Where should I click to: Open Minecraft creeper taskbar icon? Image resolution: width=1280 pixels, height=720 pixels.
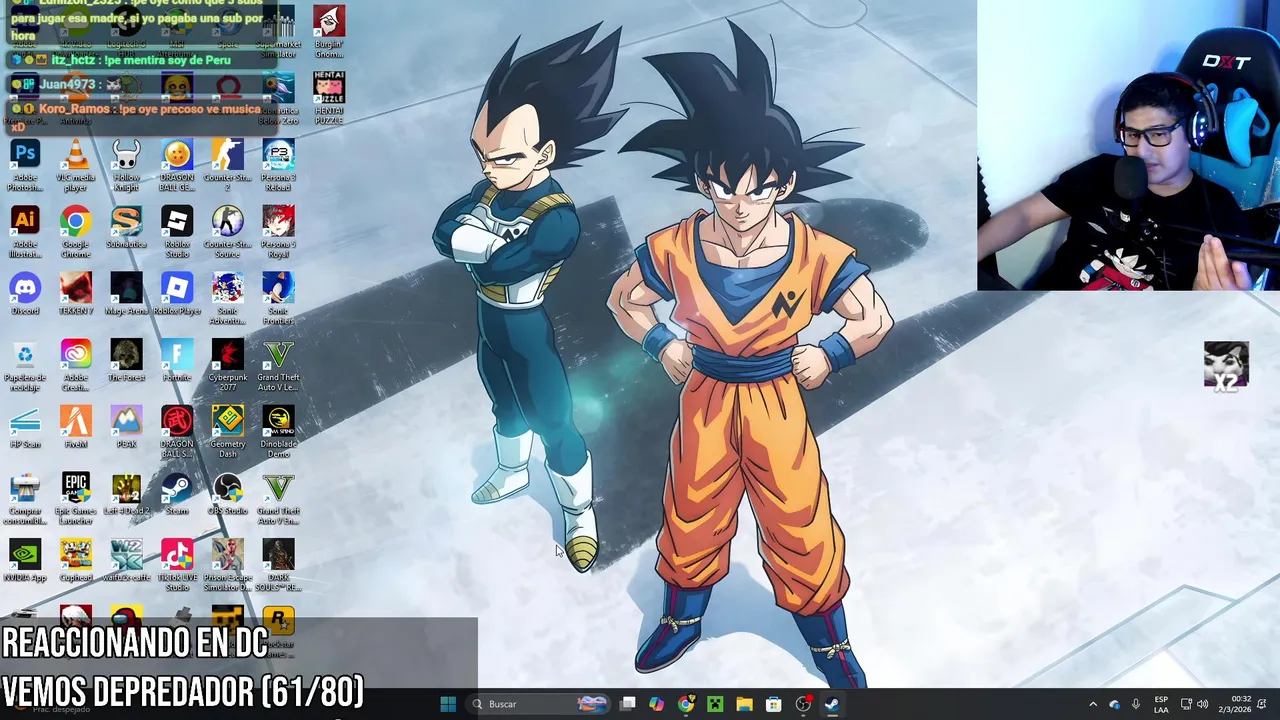(x=715, y=704)
